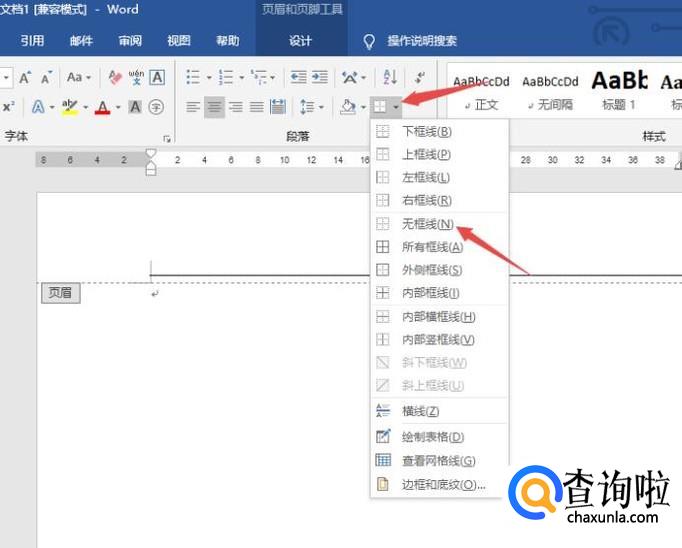Toggle character shading gray A icon
Image resolution: width=682 pixels, height=548 pixels.
135,107
